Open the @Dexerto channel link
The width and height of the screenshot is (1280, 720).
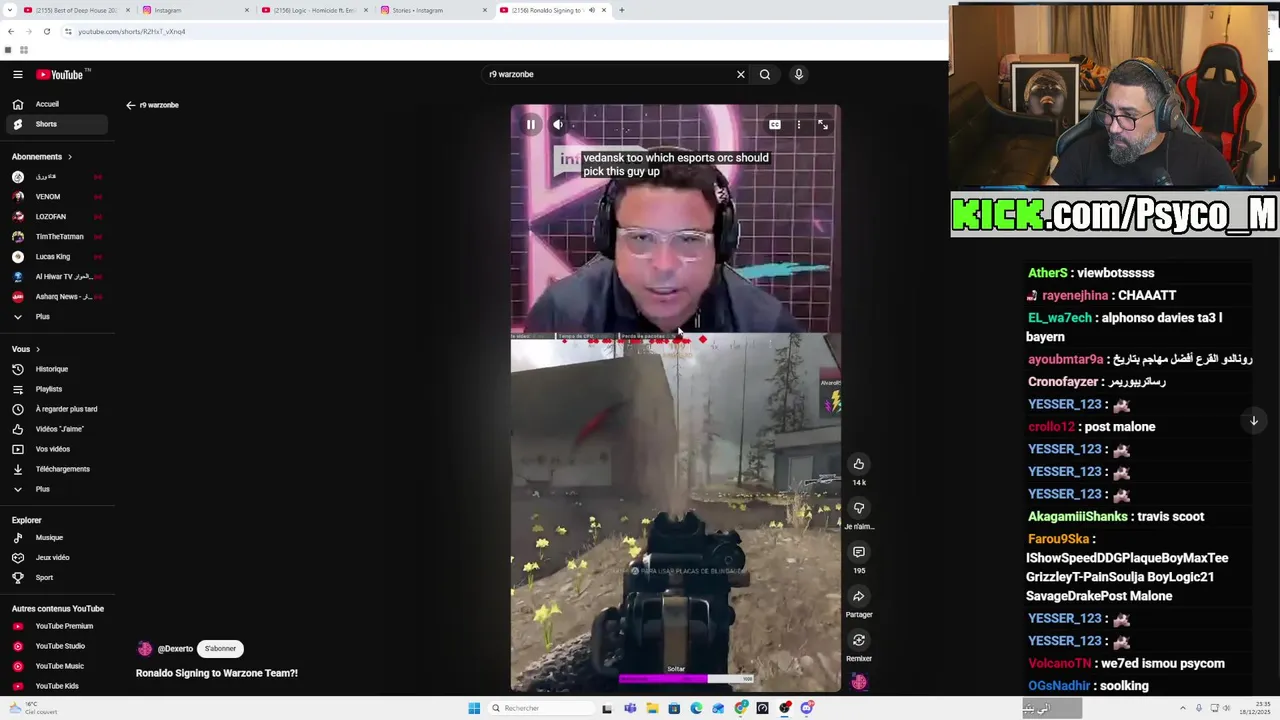pos(175,649)
